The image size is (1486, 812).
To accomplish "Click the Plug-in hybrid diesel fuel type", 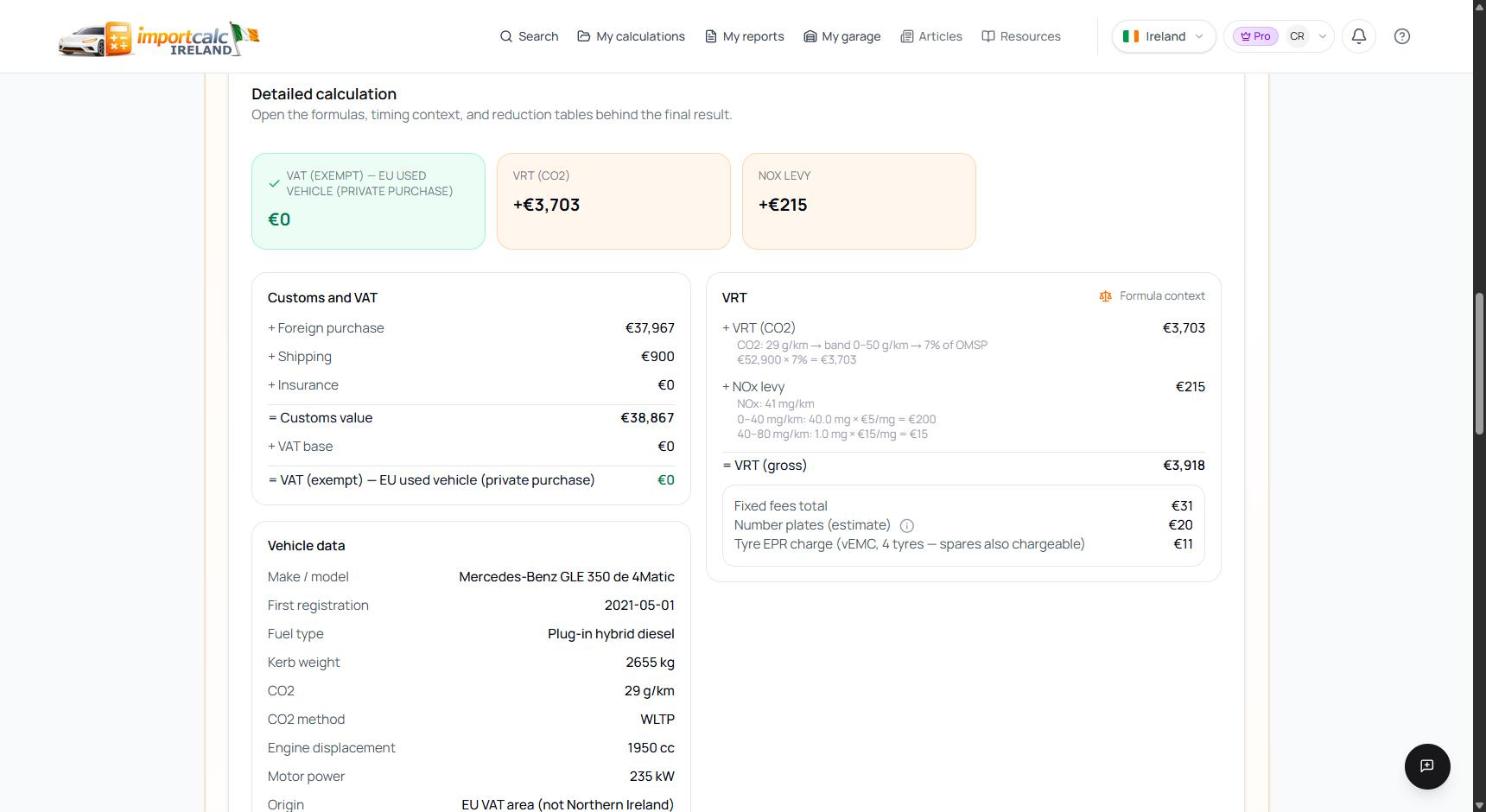I will pos(611,634).
